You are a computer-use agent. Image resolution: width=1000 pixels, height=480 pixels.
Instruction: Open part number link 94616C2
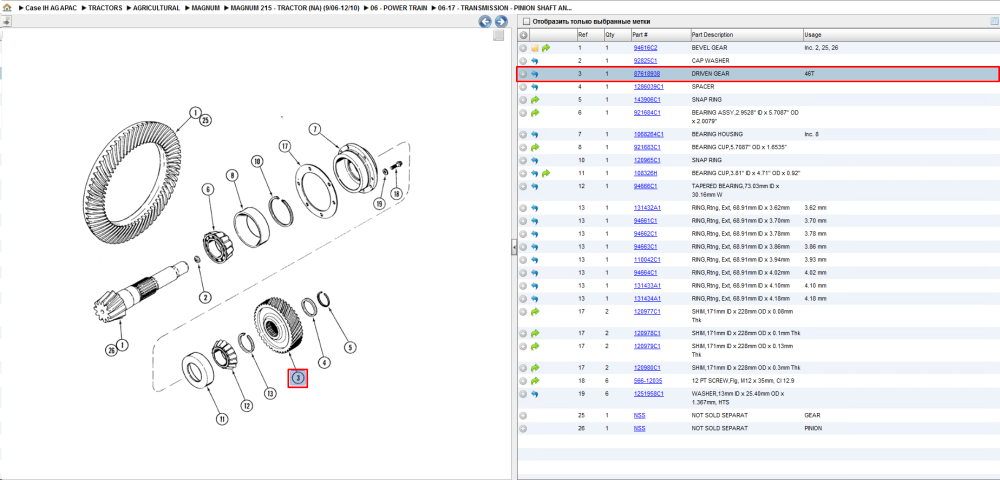(645, 48)
